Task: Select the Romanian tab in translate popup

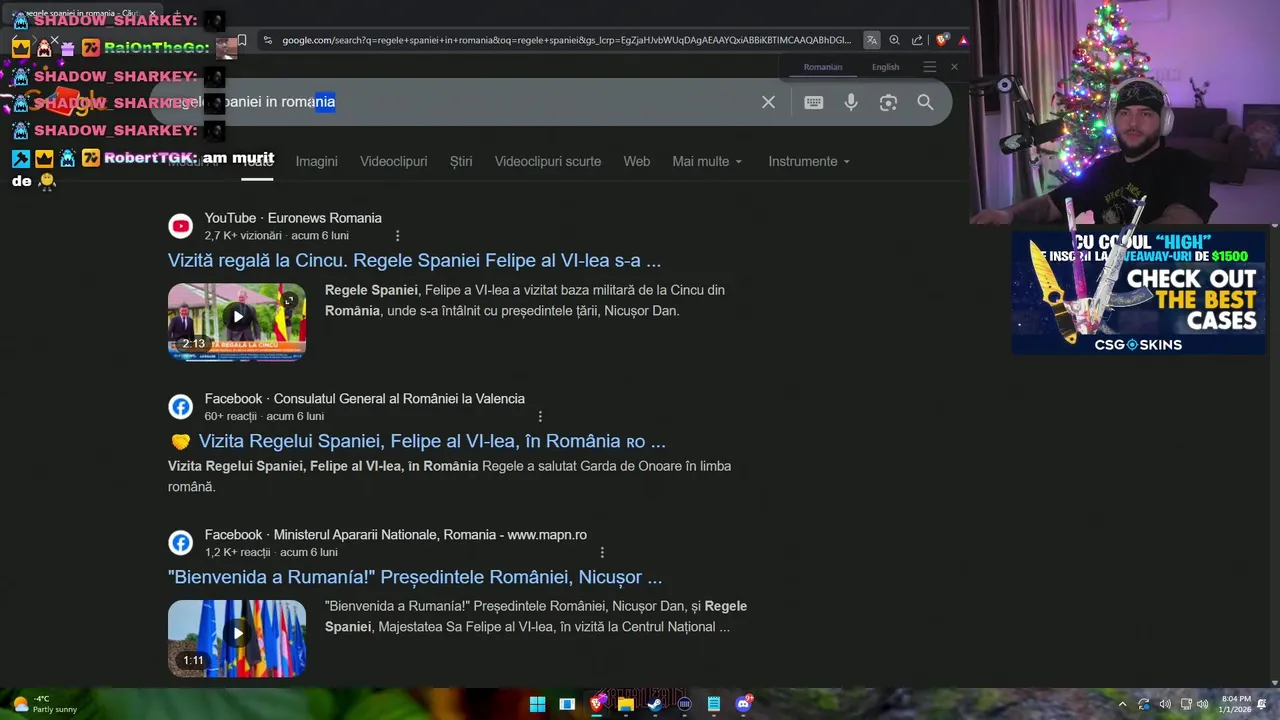Action: coord(823,67)
